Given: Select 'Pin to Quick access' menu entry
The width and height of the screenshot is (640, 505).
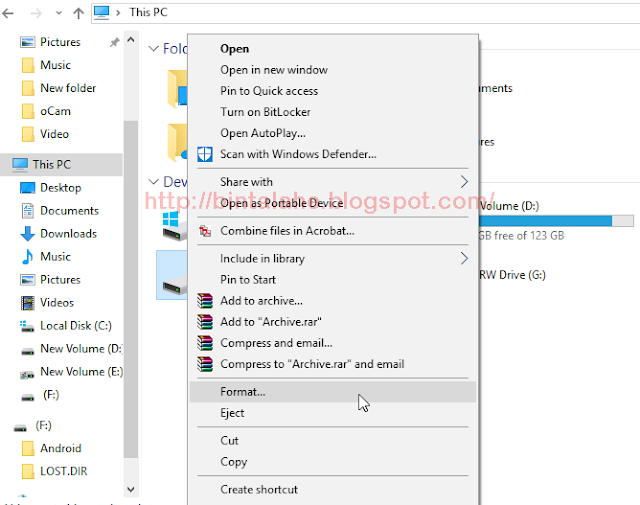Looking at the screenshot, I should click(x=269, y=91).
